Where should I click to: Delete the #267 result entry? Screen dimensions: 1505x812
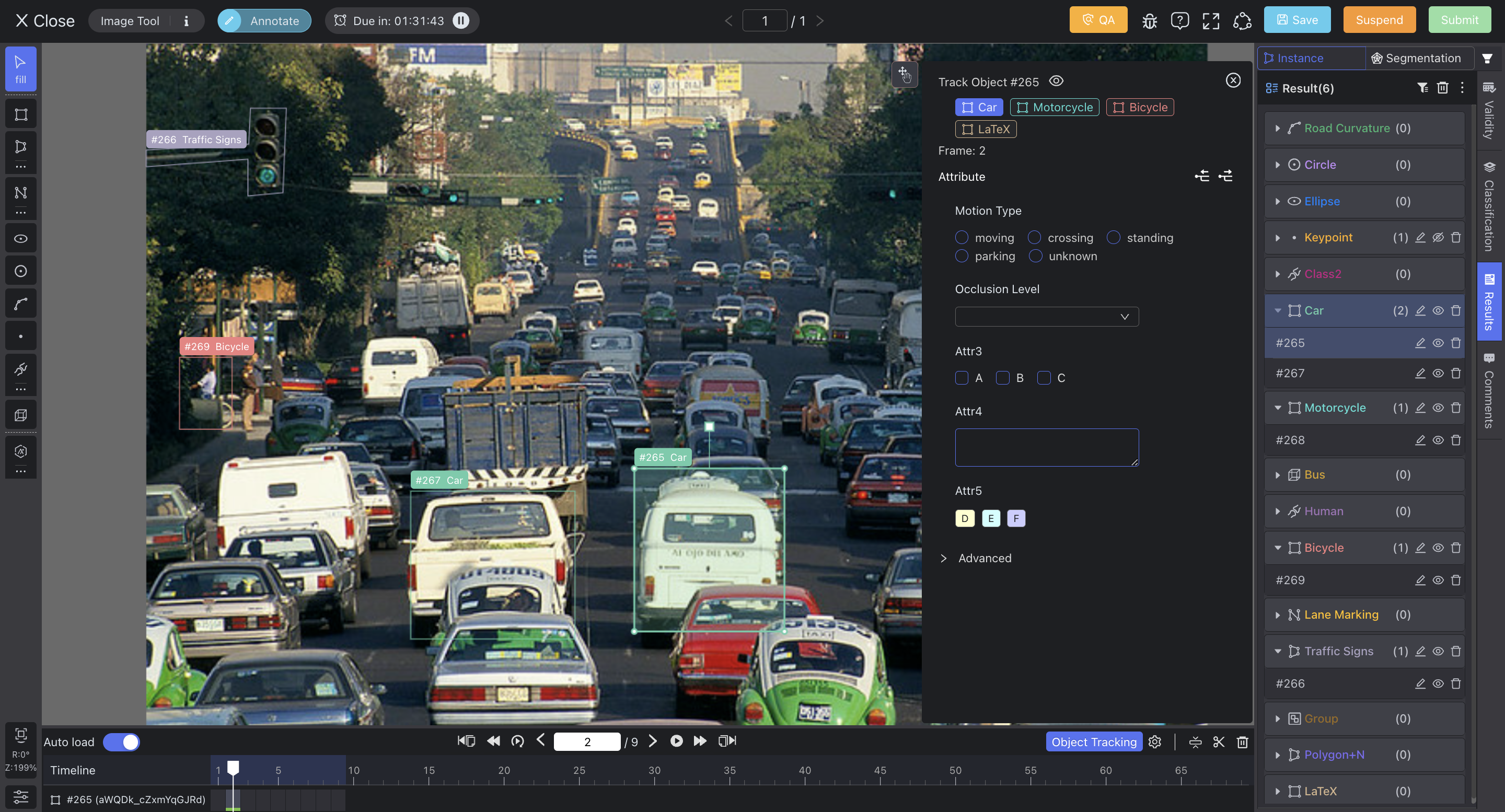1455,373
